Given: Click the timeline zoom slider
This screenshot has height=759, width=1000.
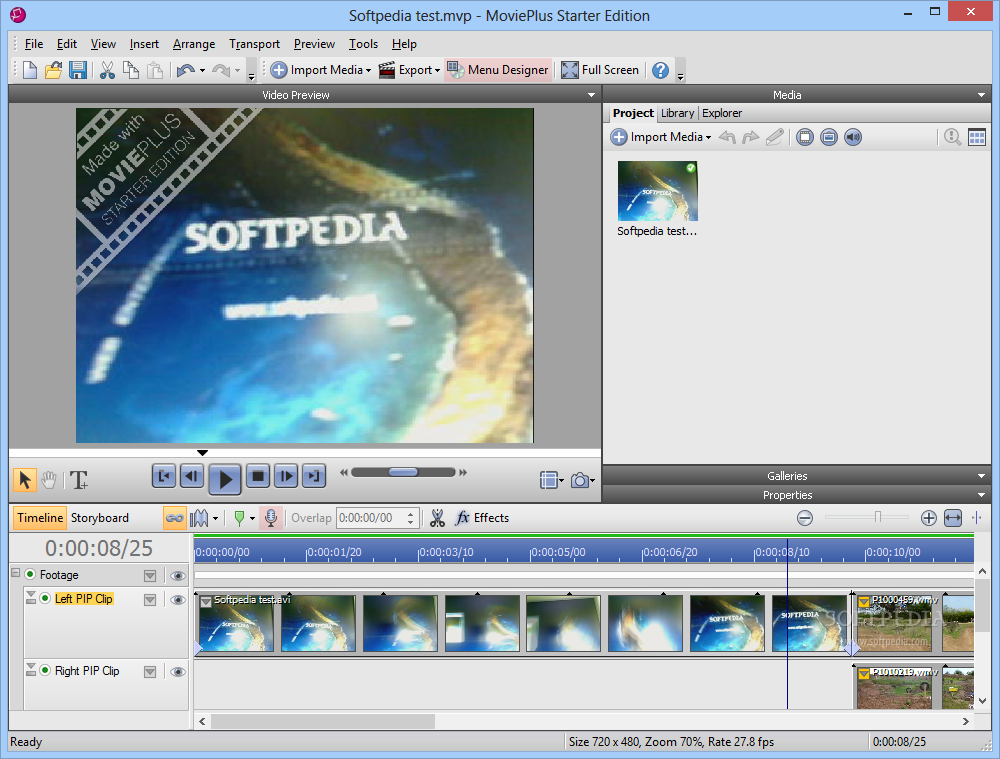Looking at the screenshot, I should (x=877, y=518).
